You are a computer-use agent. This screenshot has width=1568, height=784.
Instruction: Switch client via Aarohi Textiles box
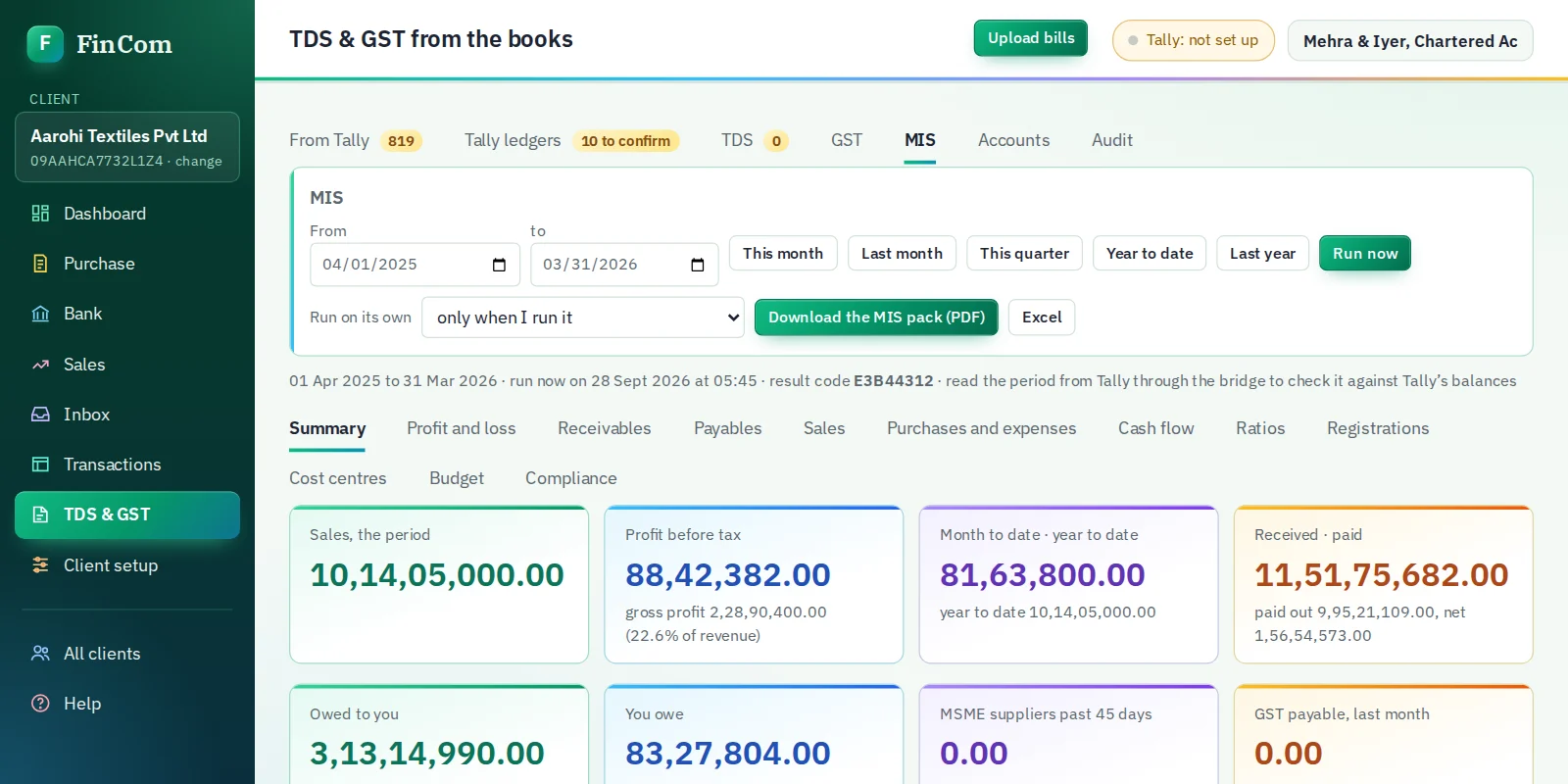click(x=127, y=147)
